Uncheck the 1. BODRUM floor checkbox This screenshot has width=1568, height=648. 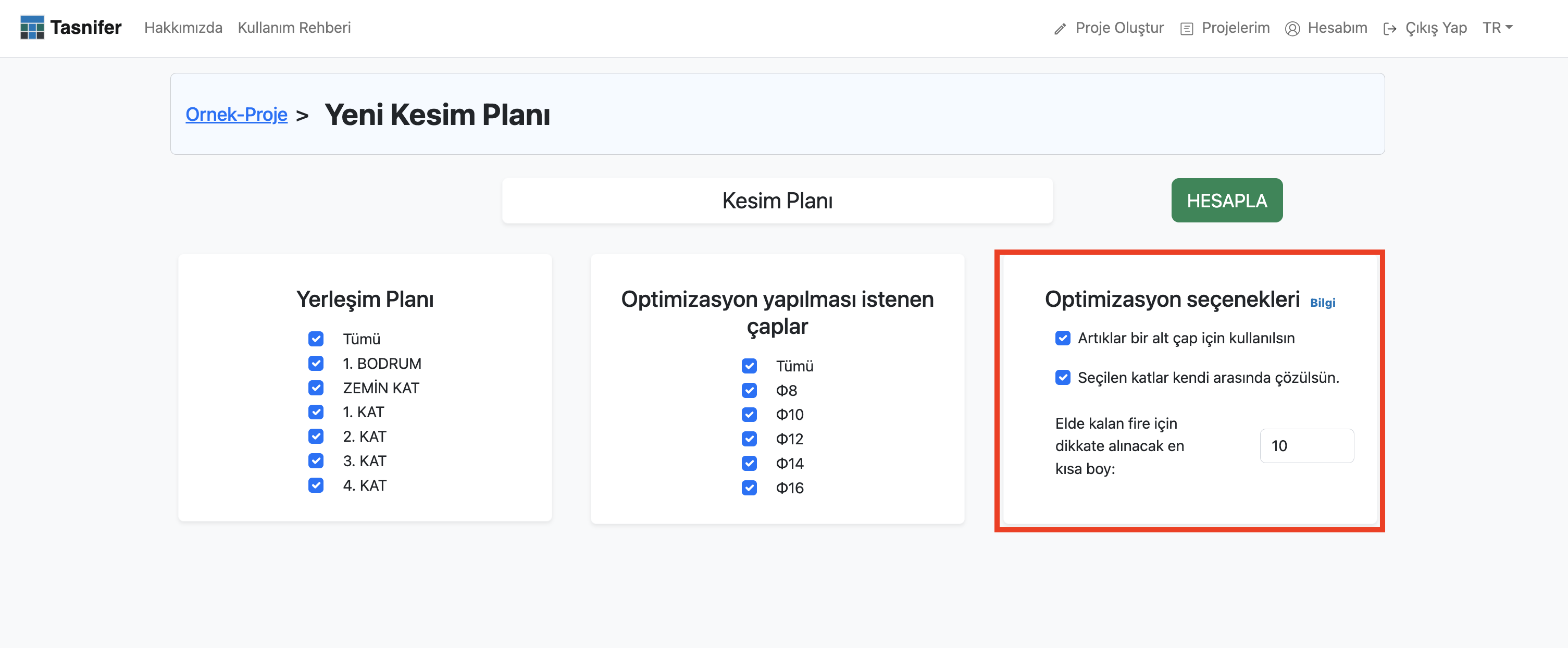pyautogui.click(x=316, y=363)
